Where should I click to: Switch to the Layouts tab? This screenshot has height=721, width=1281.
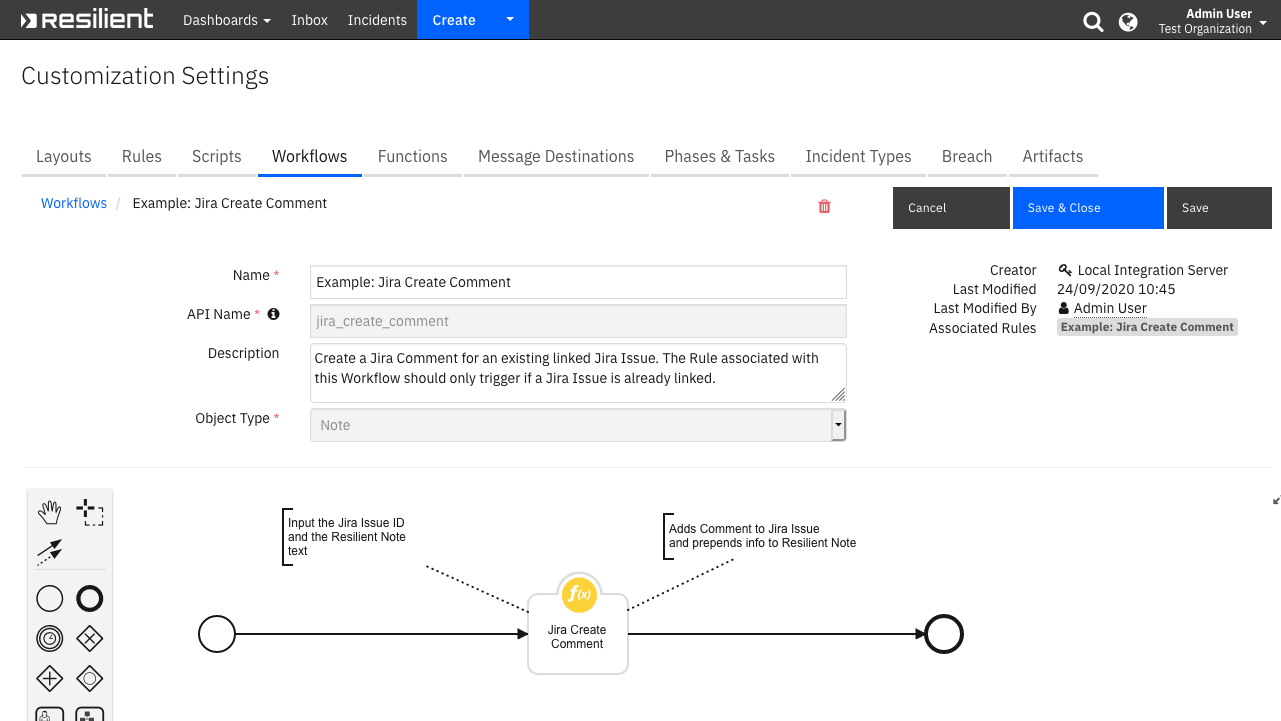pos(64,157)
